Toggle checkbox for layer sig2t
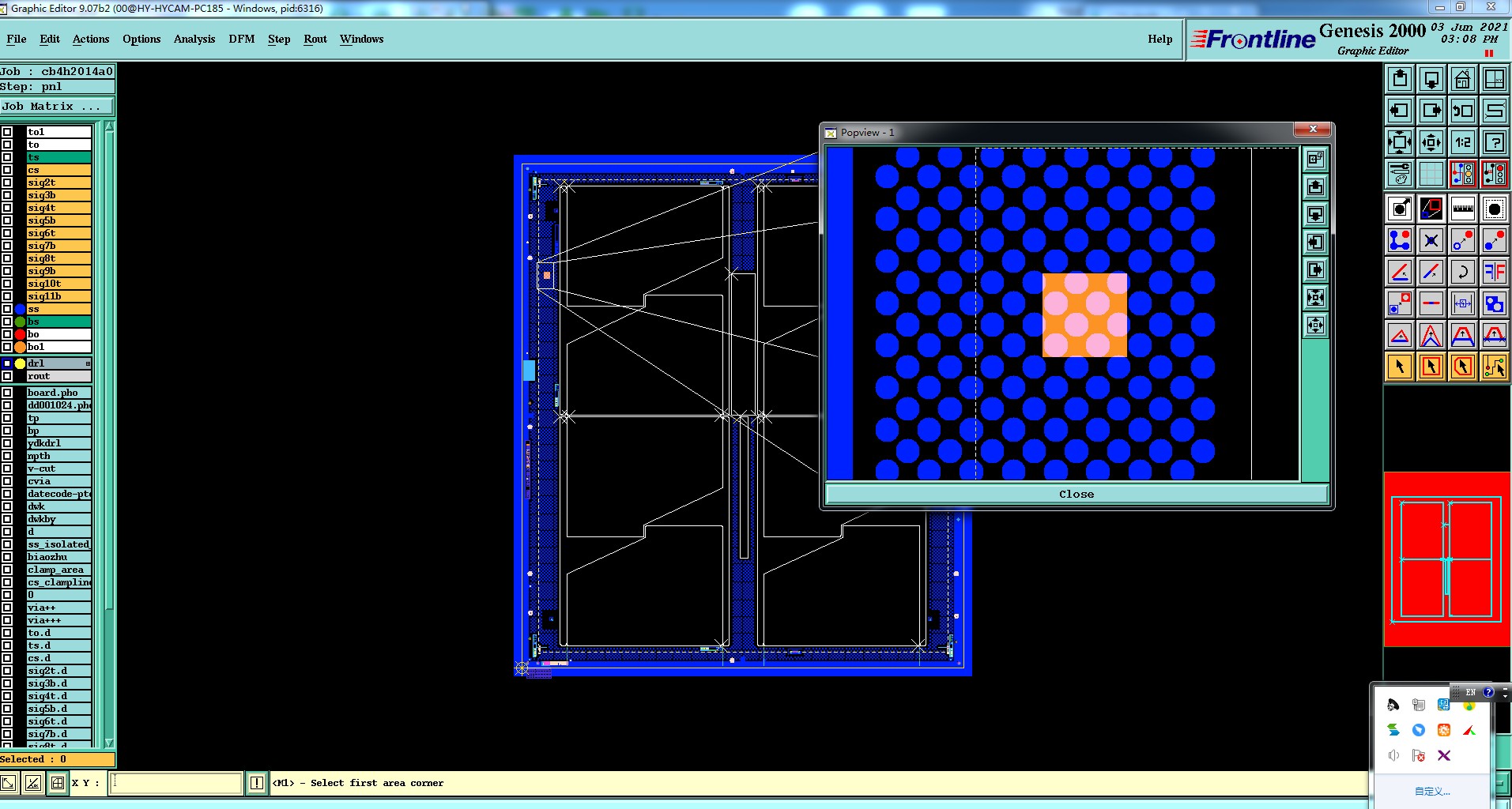Screen dimensions: 1512x809 point(7,182)
